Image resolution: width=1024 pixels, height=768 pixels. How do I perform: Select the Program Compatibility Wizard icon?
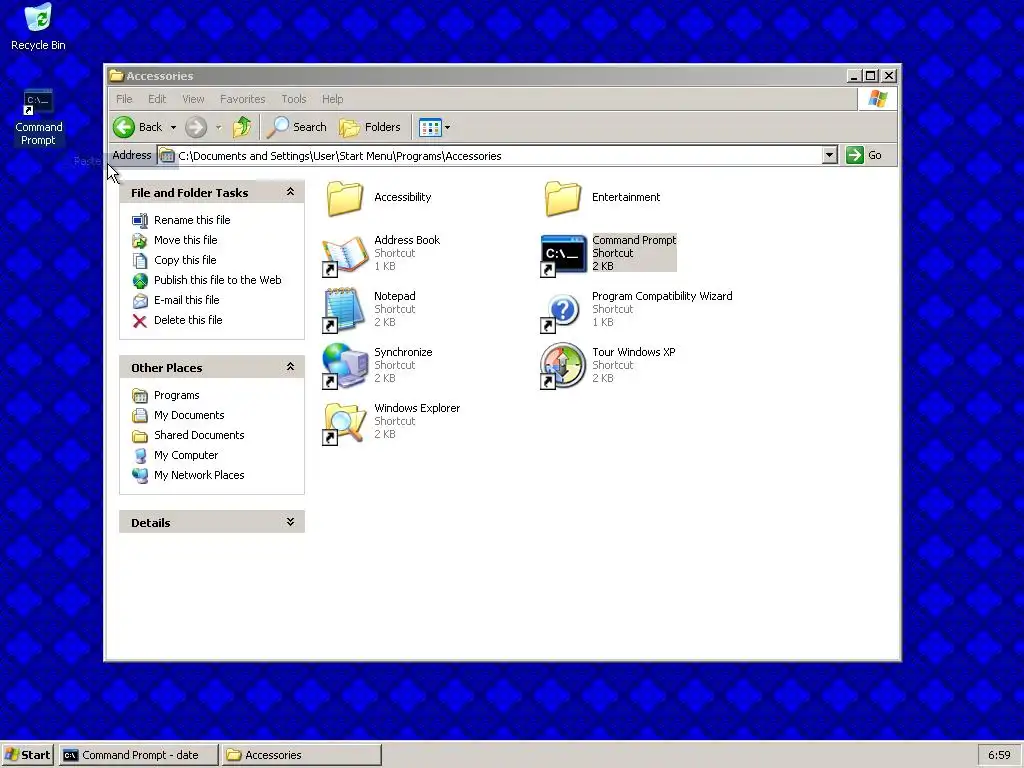pyautogui.click(x=560, y=312)
